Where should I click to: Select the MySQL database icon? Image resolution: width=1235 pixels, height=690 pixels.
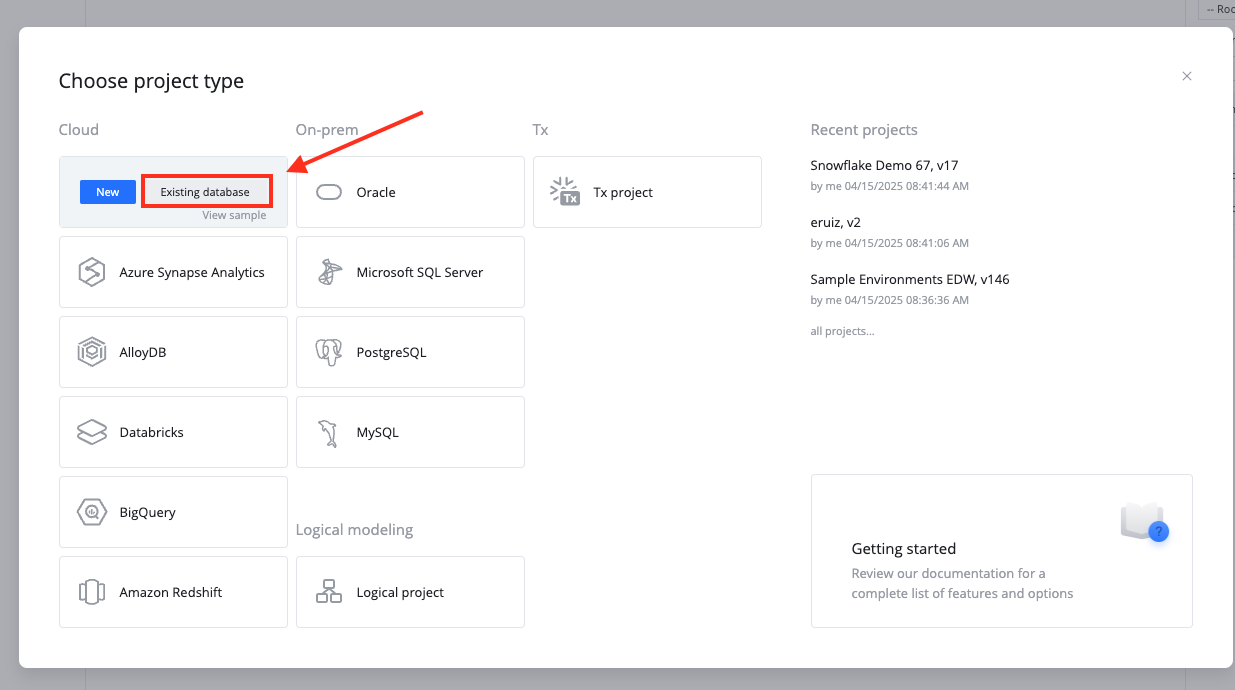[x=328, y=432]
